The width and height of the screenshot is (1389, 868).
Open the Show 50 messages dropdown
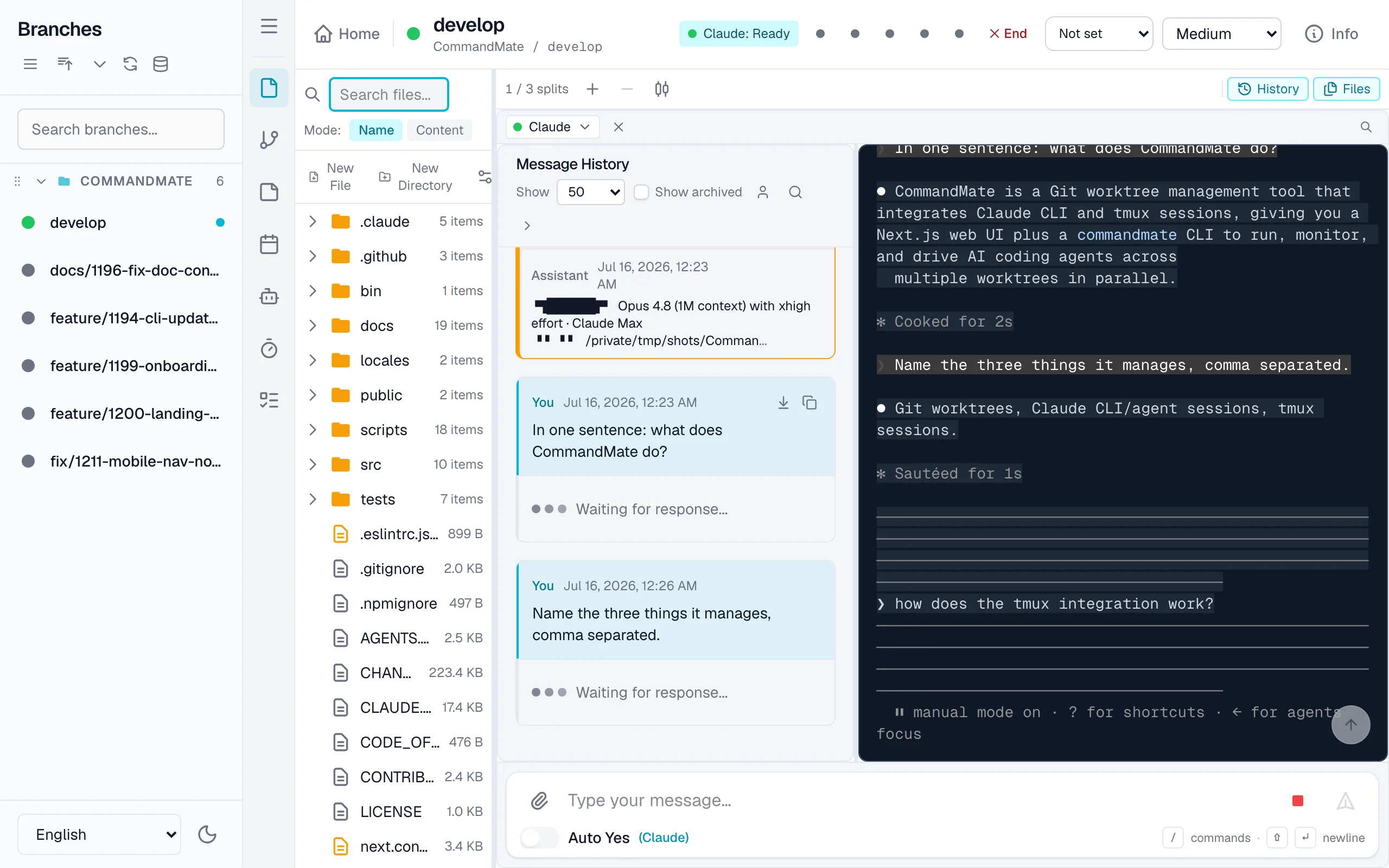tap(590, 192)
